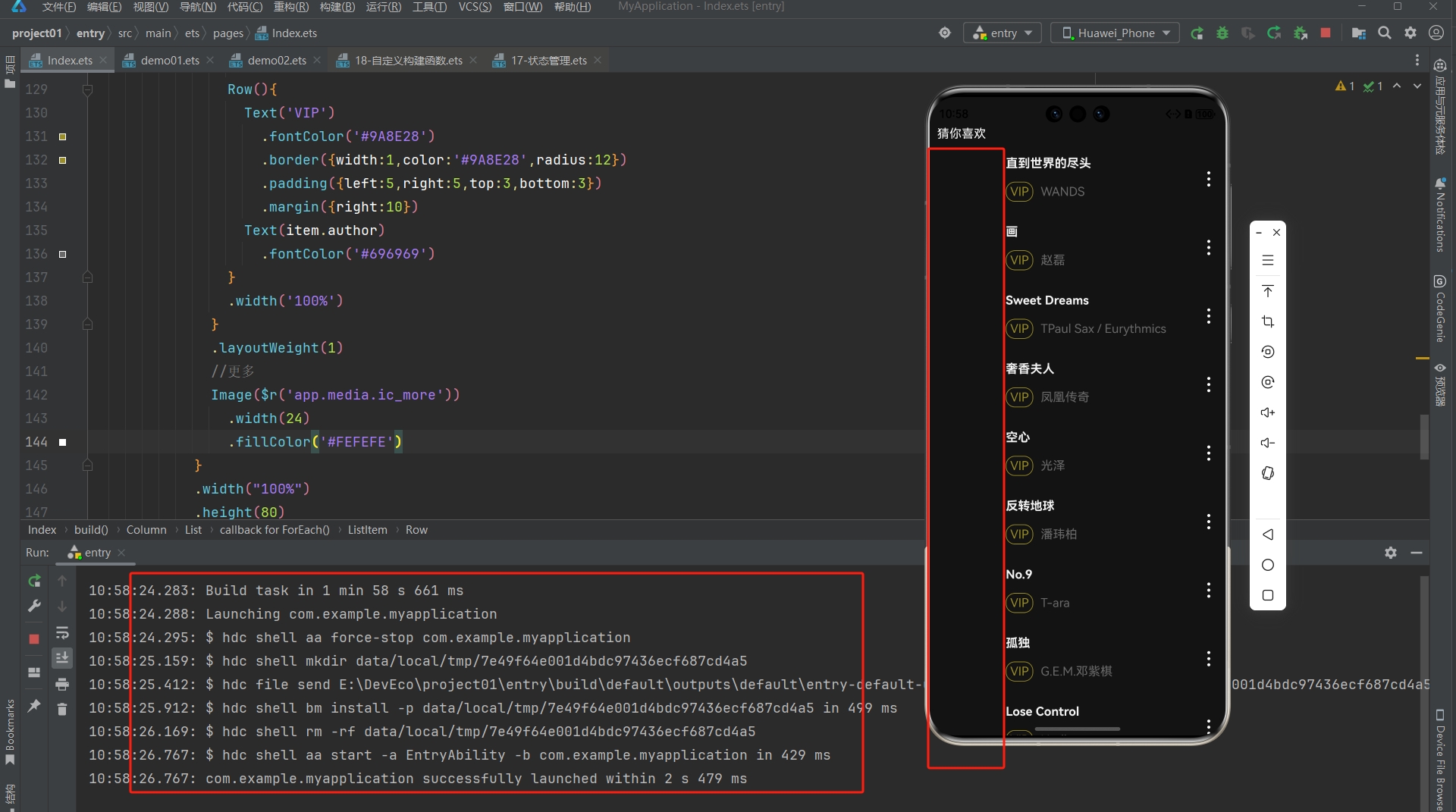Run the entry app with the green arrow
Viewport: 1456px width, 812px height.
(x=1197, y=33)
